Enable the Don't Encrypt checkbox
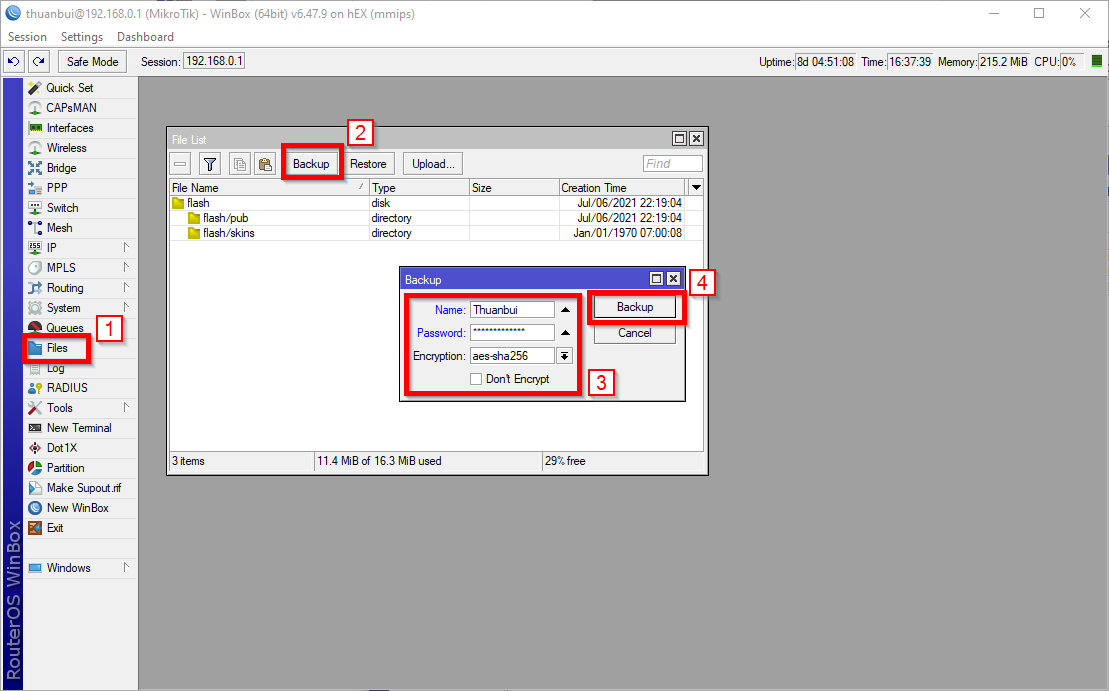This screenshot has height=691, width=1109. click(x=476, y=379)
